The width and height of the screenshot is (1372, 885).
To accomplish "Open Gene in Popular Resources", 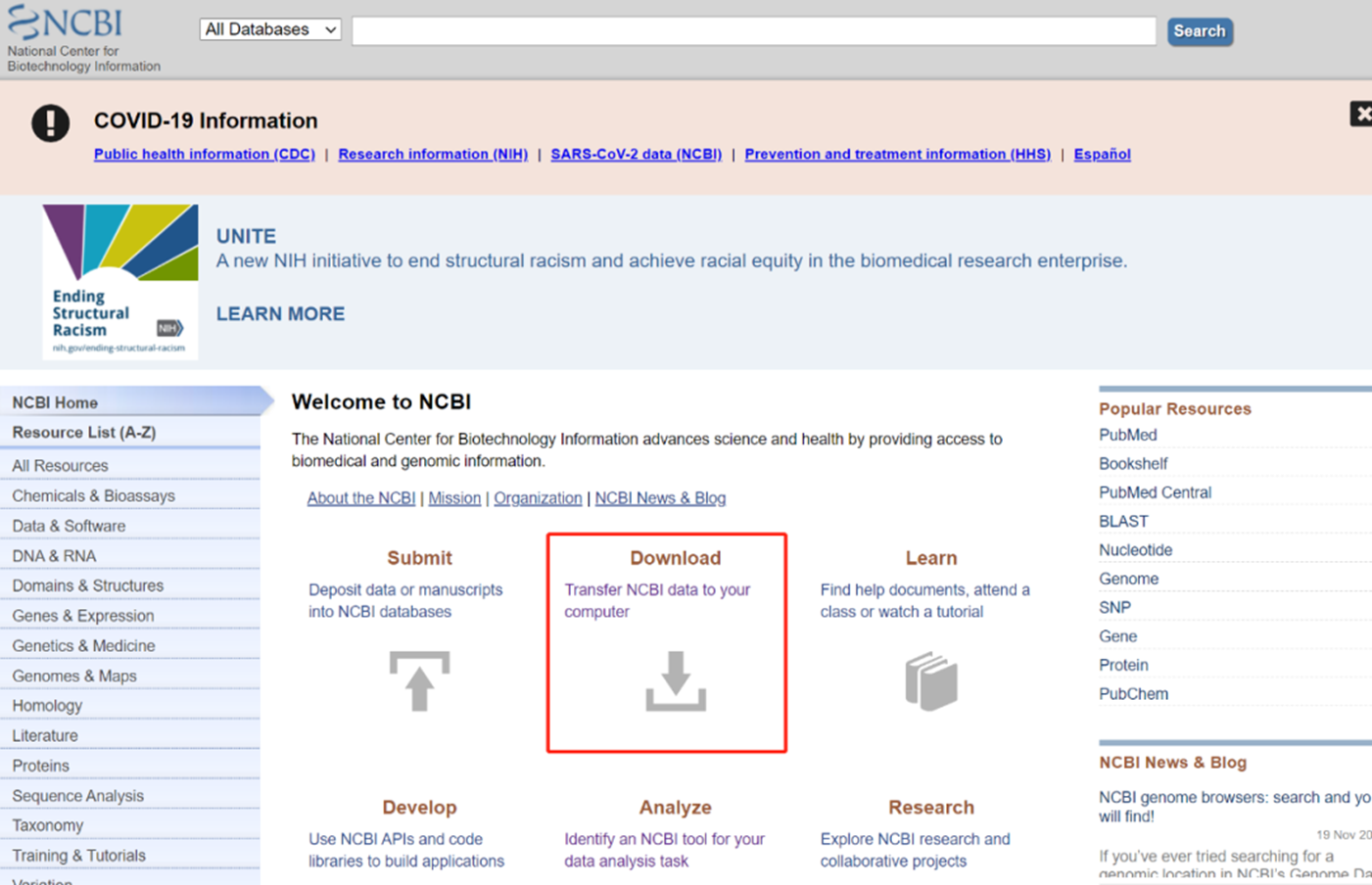I will point(1117,636).
